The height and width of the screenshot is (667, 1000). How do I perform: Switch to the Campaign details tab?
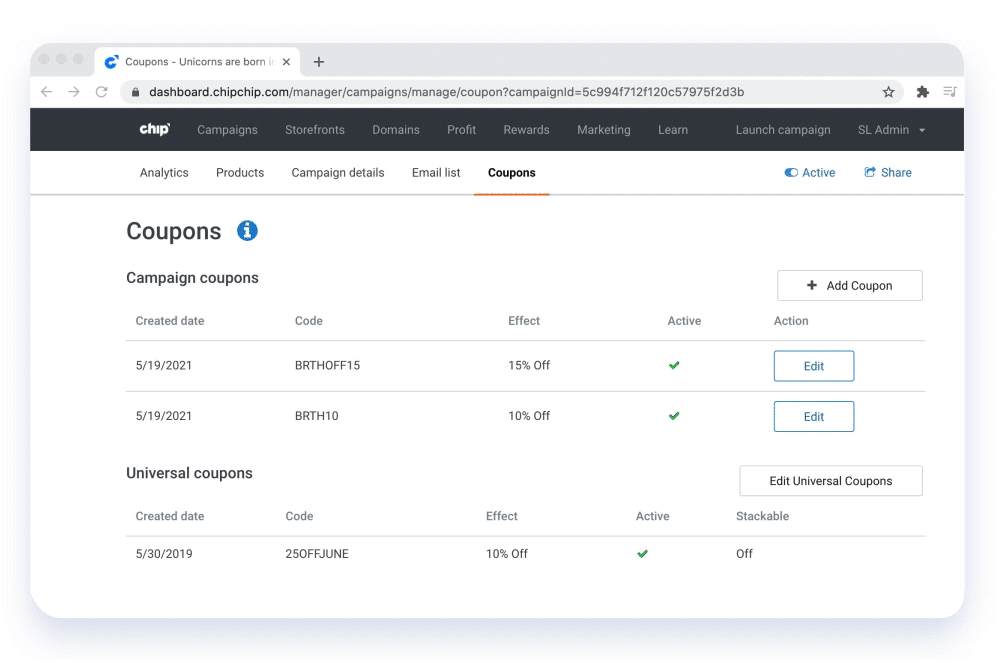[x=337, y=173]
